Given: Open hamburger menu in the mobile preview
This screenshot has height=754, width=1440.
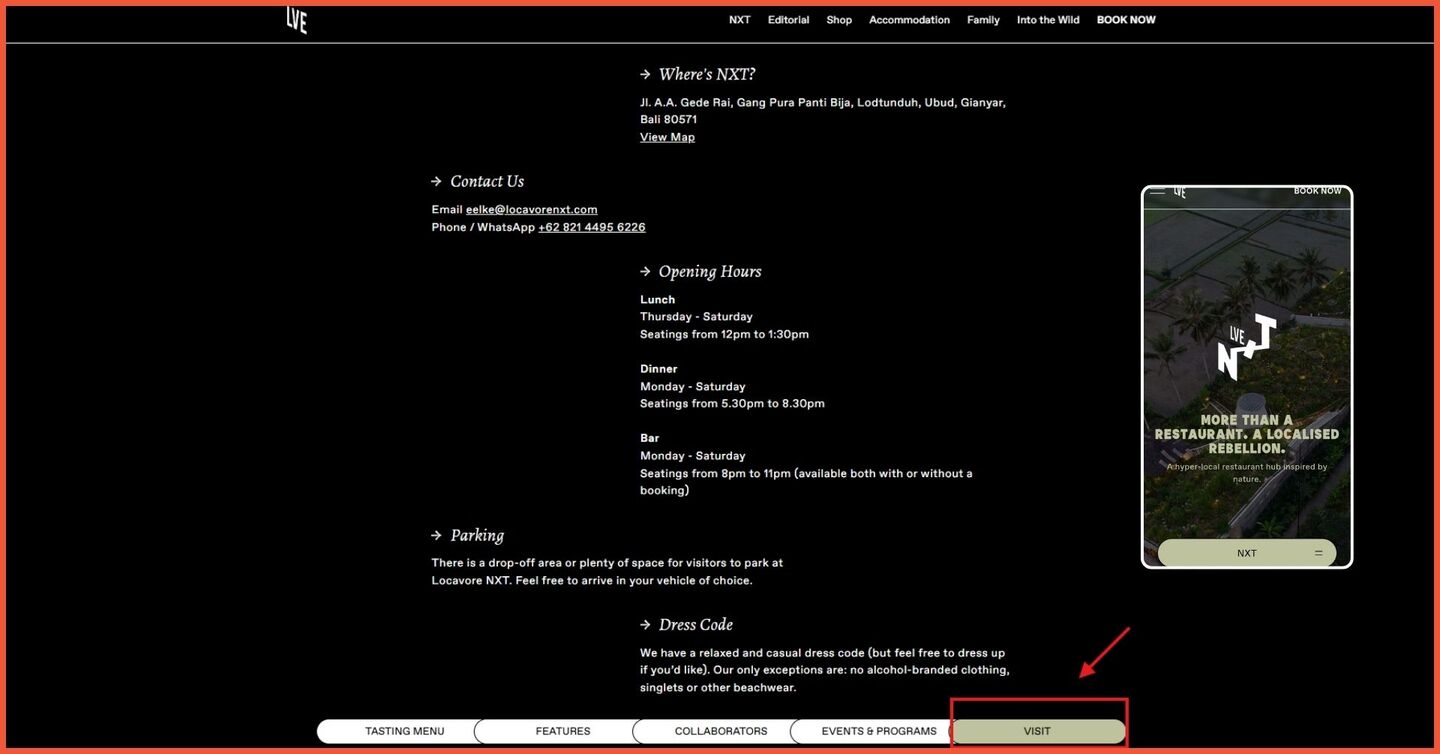Looking at the screenshot, I should pos(1157,192).
